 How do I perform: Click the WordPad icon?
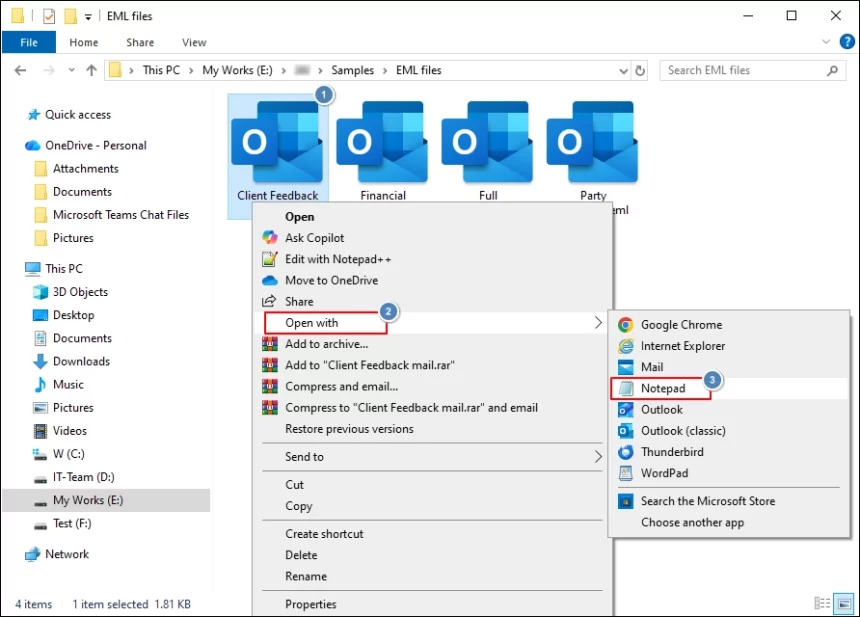pyautogui.click(x=625, y=473)
